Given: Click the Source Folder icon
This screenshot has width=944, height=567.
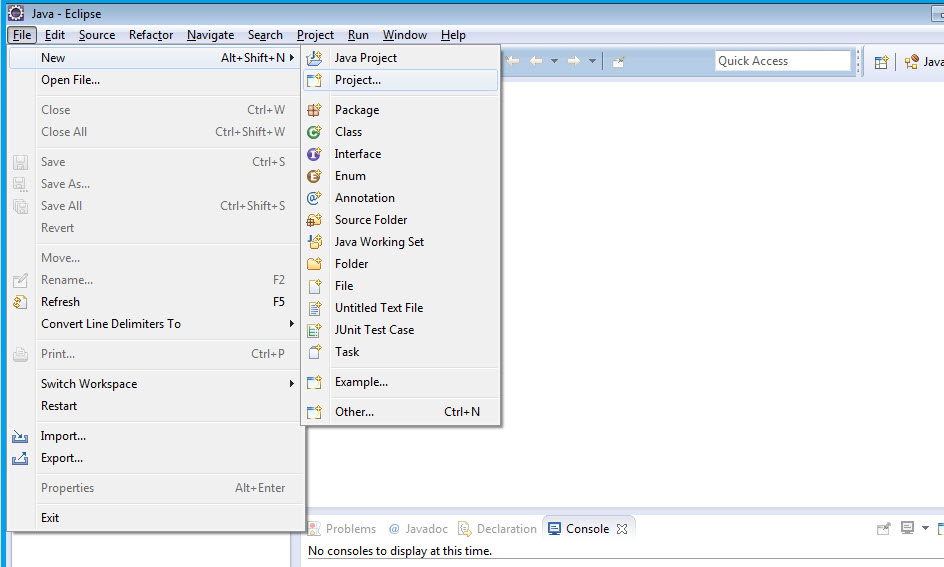Looking at the screenshot, I should point(314,220).
